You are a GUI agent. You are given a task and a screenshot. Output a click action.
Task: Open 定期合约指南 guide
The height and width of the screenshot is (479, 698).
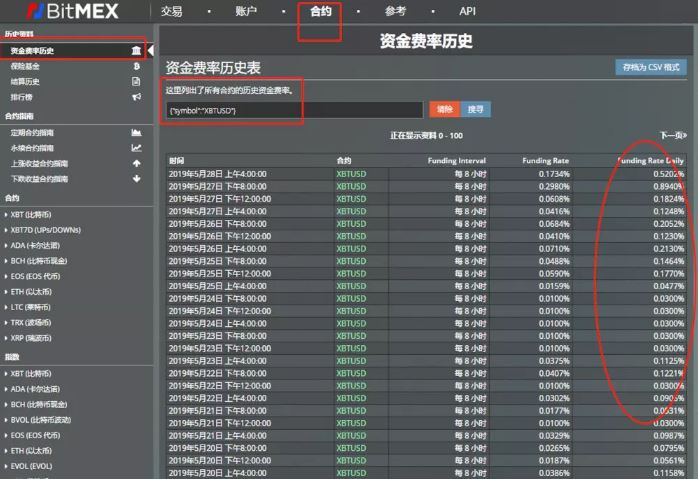32,133
